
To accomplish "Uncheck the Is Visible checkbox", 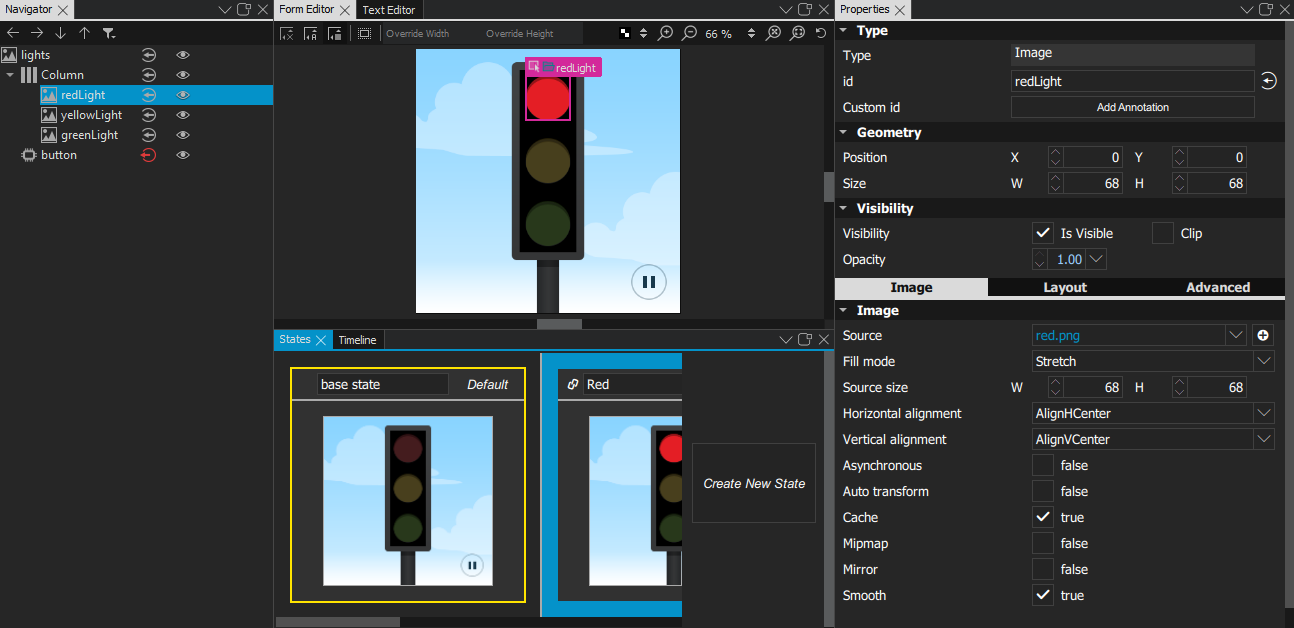I will pyautogui.click(x=1043, y=233).
